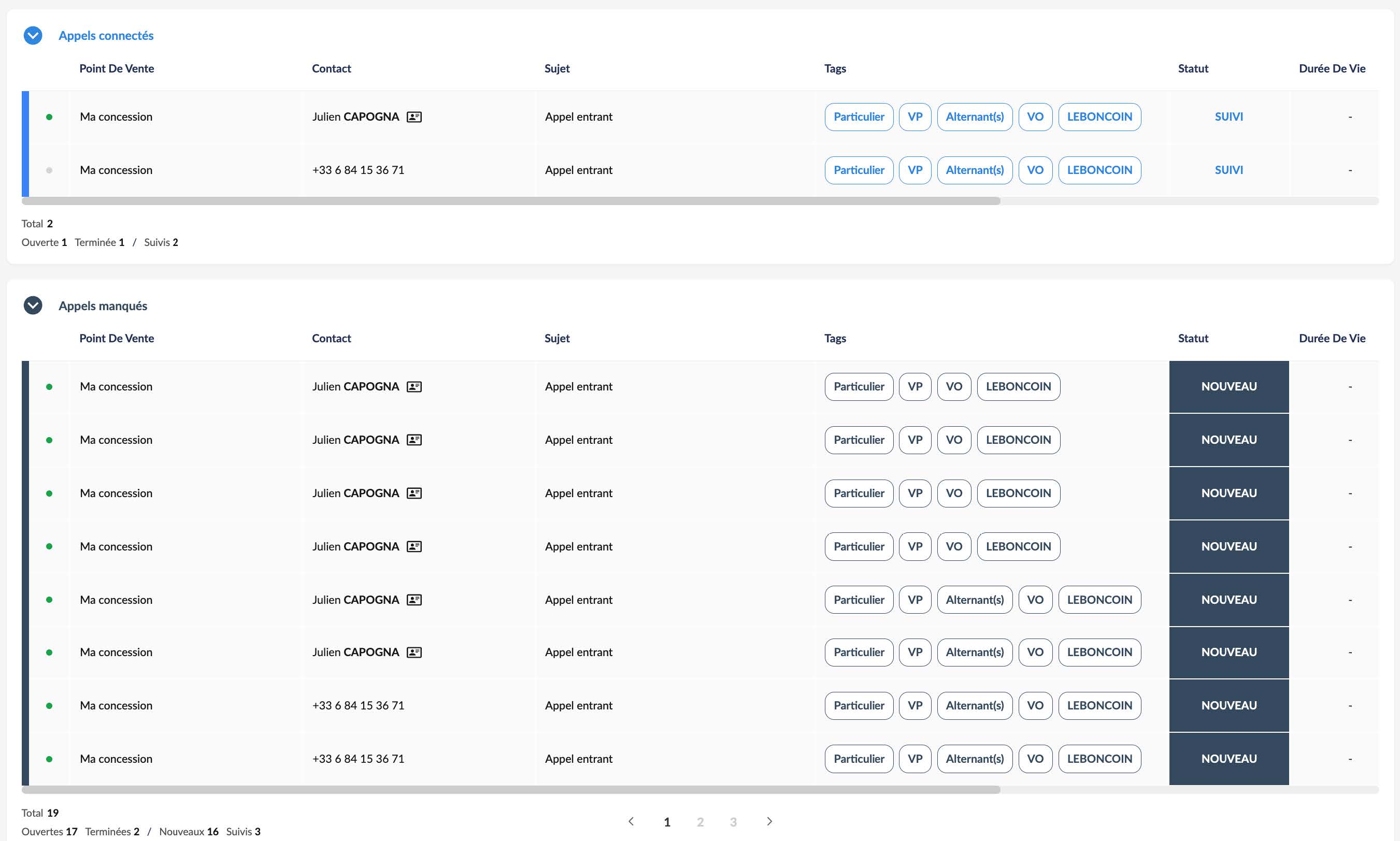Sort Appels connectés by Statut header
1400x841 pixels.
coord(1193,68)
